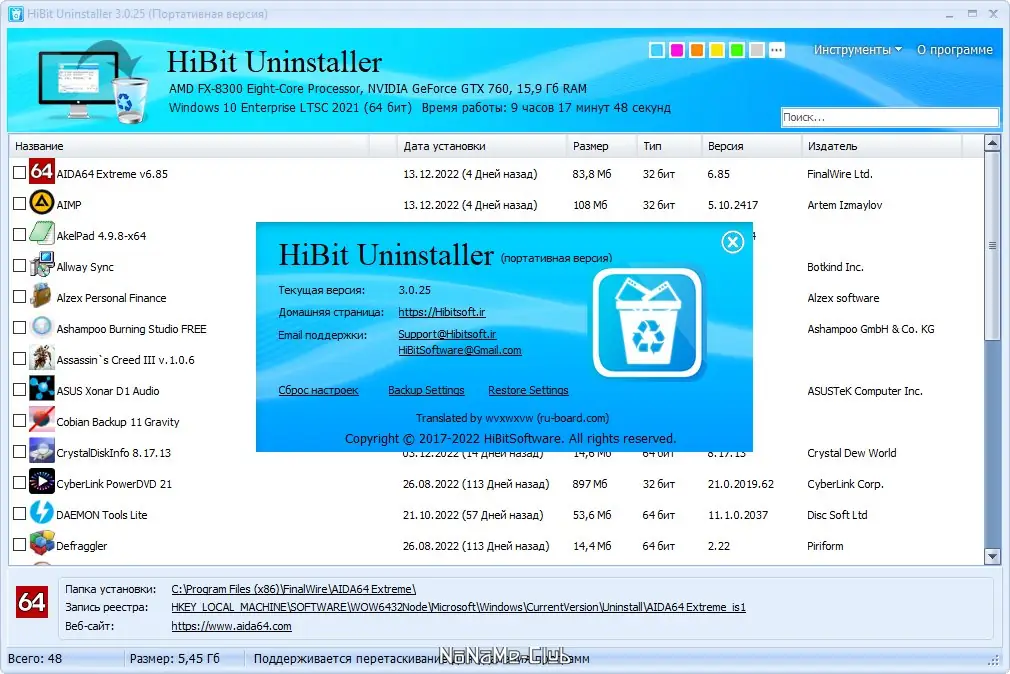Click the DAEMON Tools Lite lightning icon
The height and width of the screenshot is (674, 1010).
coord(42,513)
